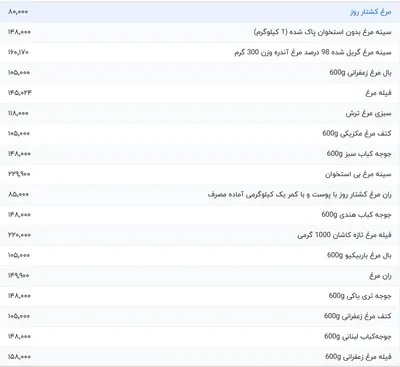
Task: Click جوجه کباب سبز 600g product name
Action: 359,154
